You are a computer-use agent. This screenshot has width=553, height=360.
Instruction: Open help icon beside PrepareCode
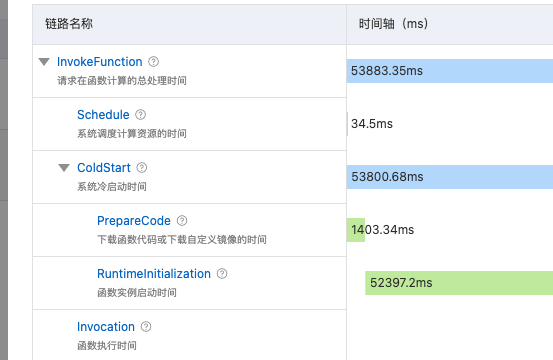coord(182,221)
